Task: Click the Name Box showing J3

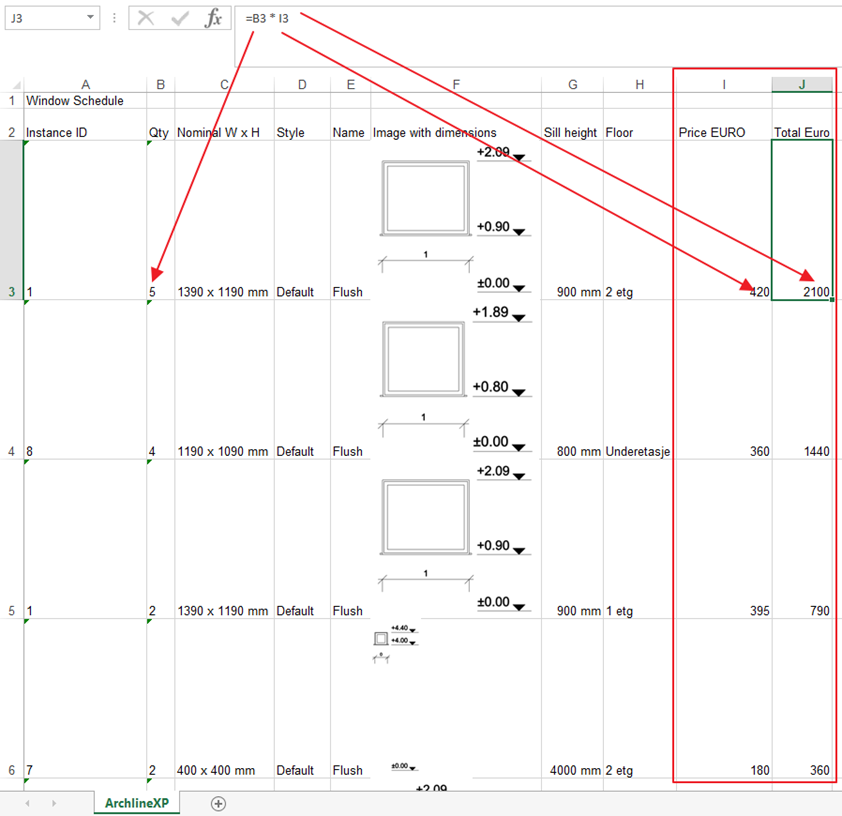Action: coord(45,19)
